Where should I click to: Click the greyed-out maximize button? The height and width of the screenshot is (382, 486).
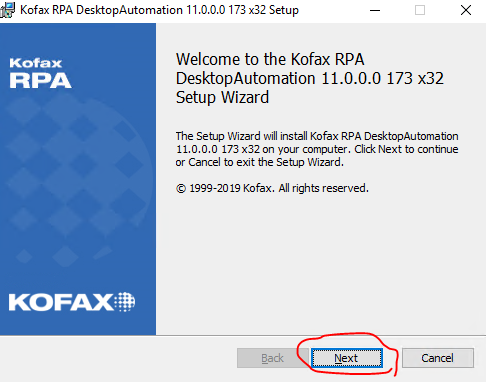coord(420,10)
